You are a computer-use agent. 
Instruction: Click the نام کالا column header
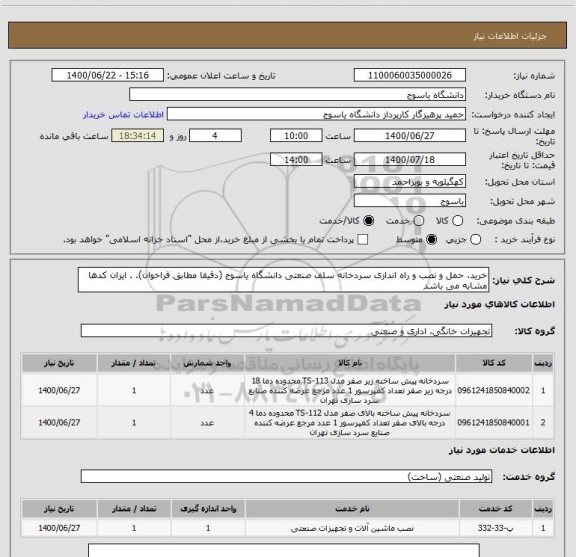(350, 363)
